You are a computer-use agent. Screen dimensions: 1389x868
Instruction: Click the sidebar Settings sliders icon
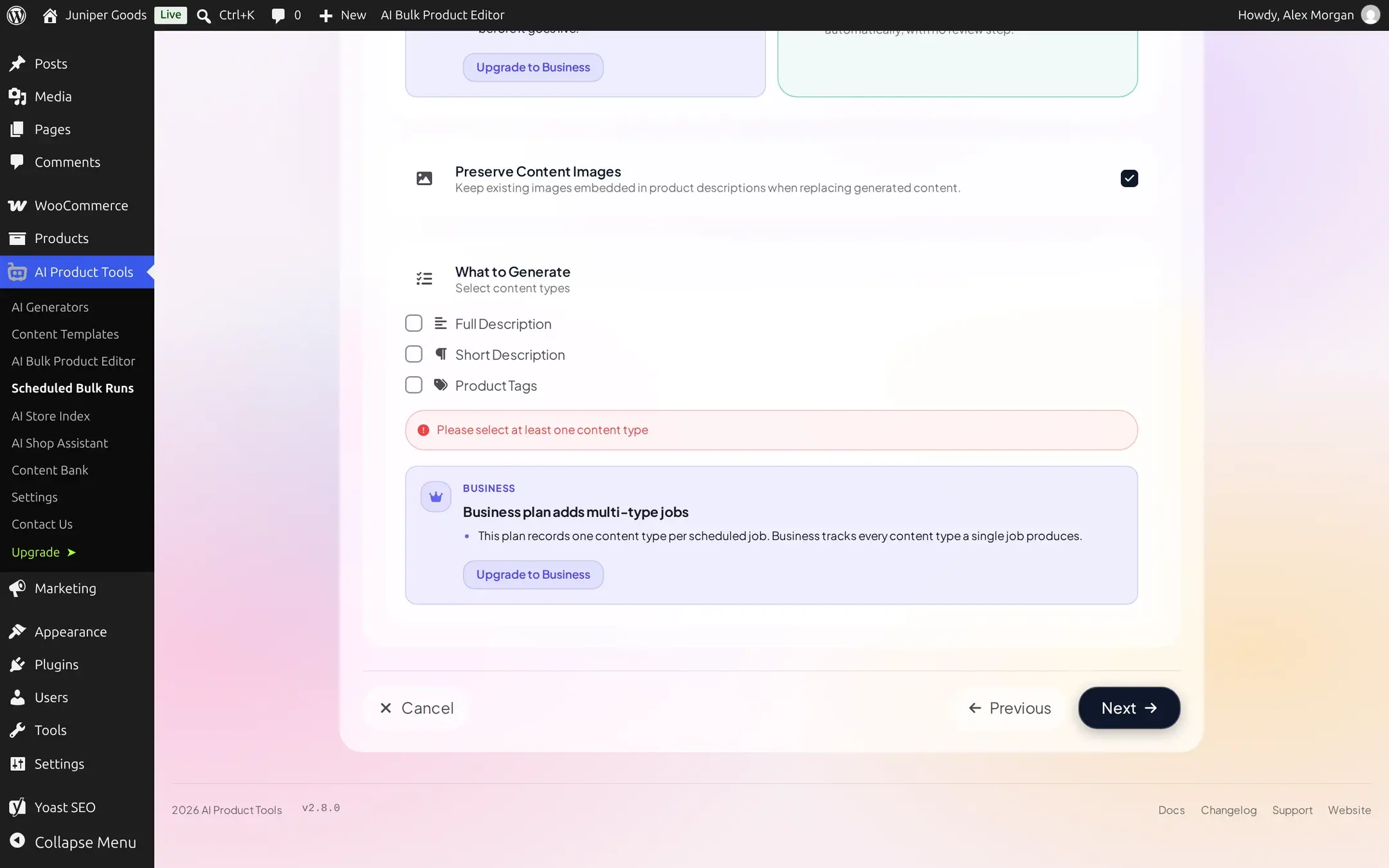click(x=17, y=763)
